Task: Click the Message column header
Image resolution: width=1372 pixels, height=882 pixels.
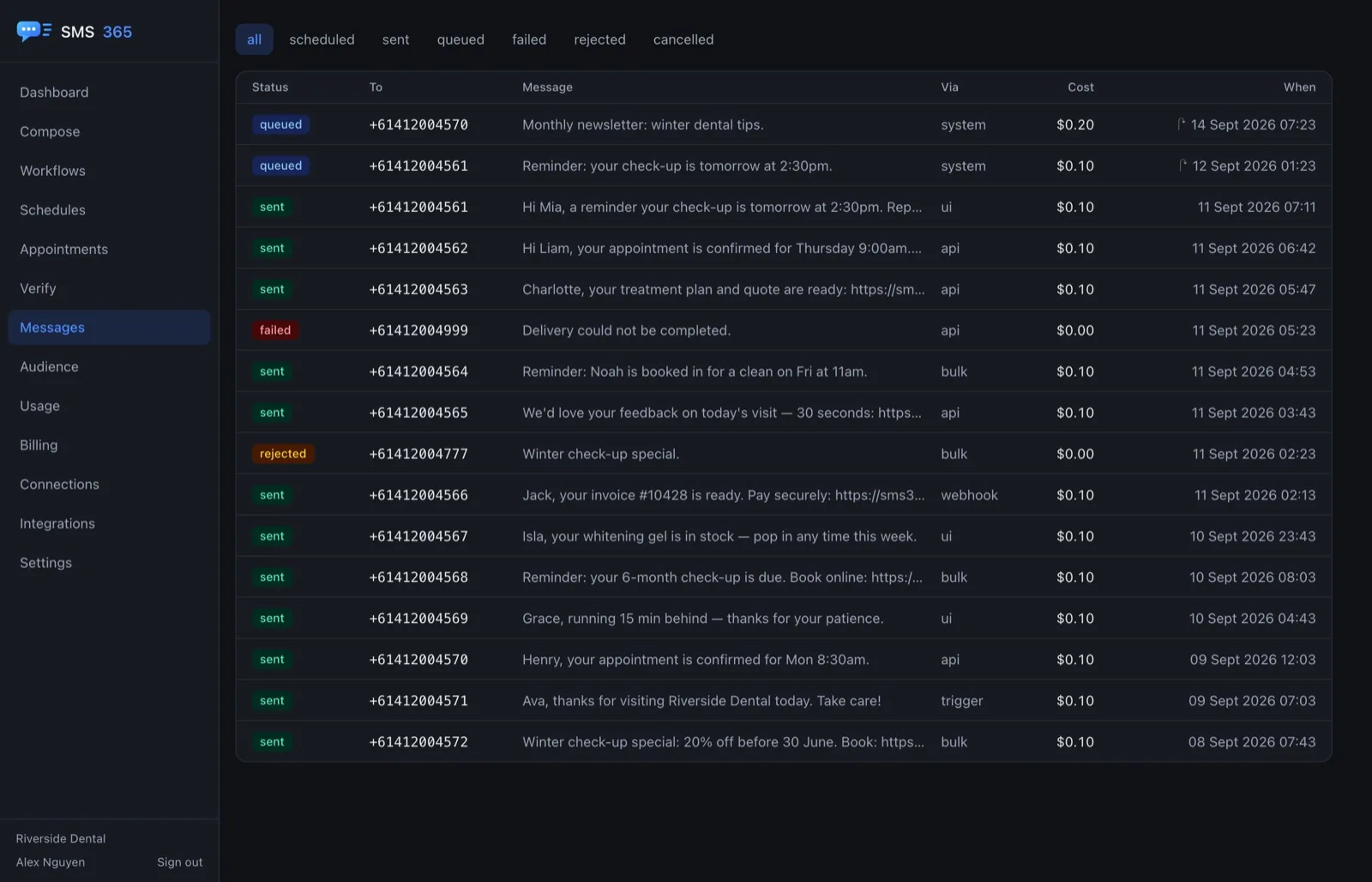Action: [x=547, y=88]
